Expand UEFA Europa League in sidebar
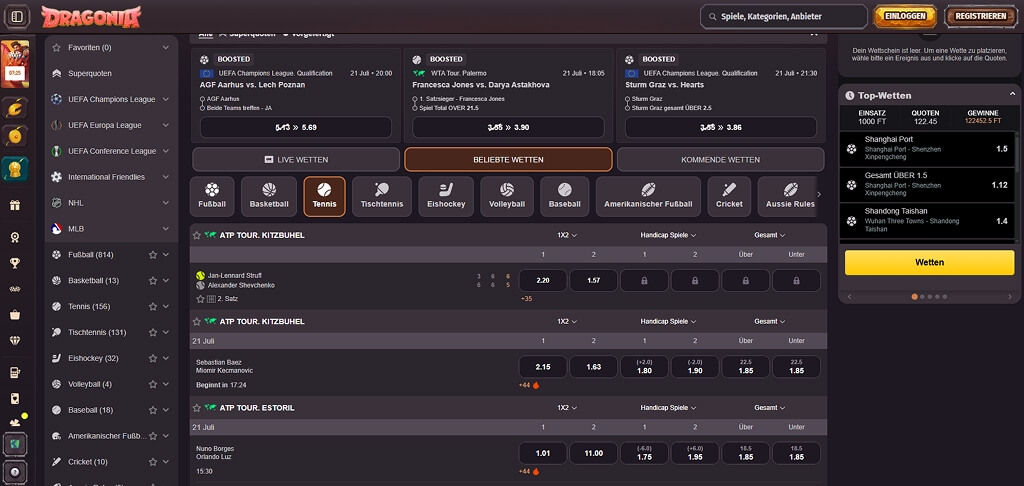1024x486 pixels. tap(166, 125)
